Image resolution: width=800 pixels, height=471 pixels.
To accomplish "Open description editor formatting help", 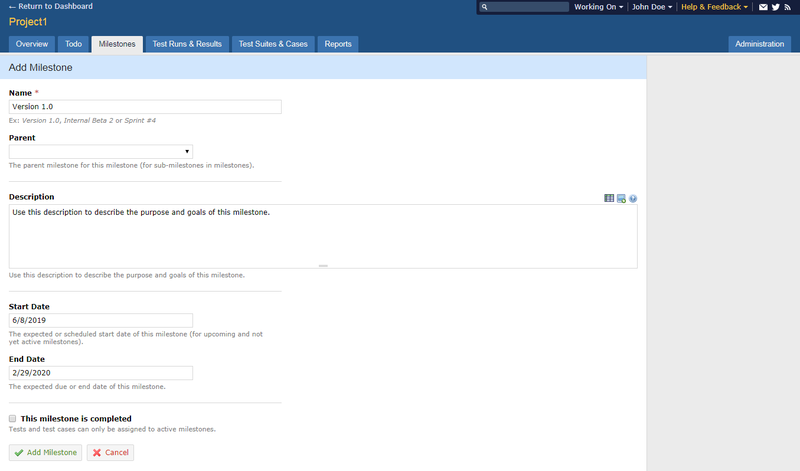I will click(x=633, y=199).
